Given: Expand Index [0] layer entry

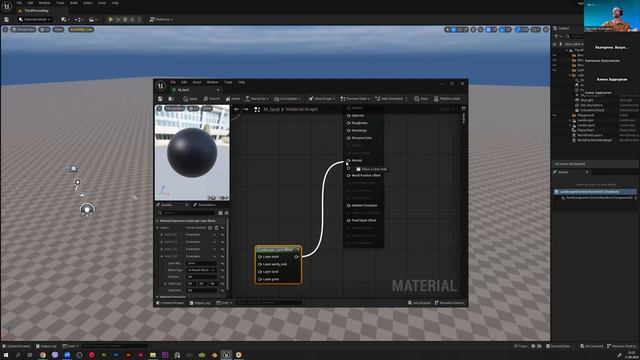Looking at the screenshot, I should coord(162,235).
